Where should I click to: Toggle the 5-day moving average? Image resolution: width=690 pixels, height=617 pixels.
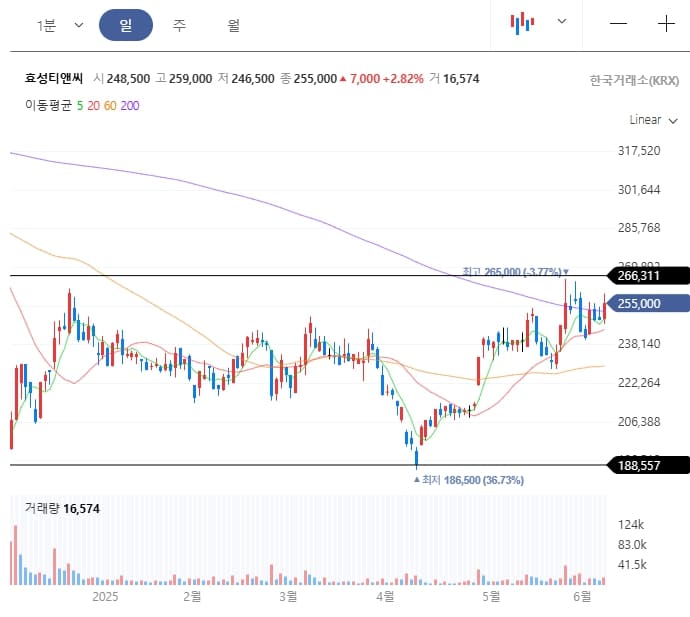point(80,106)
